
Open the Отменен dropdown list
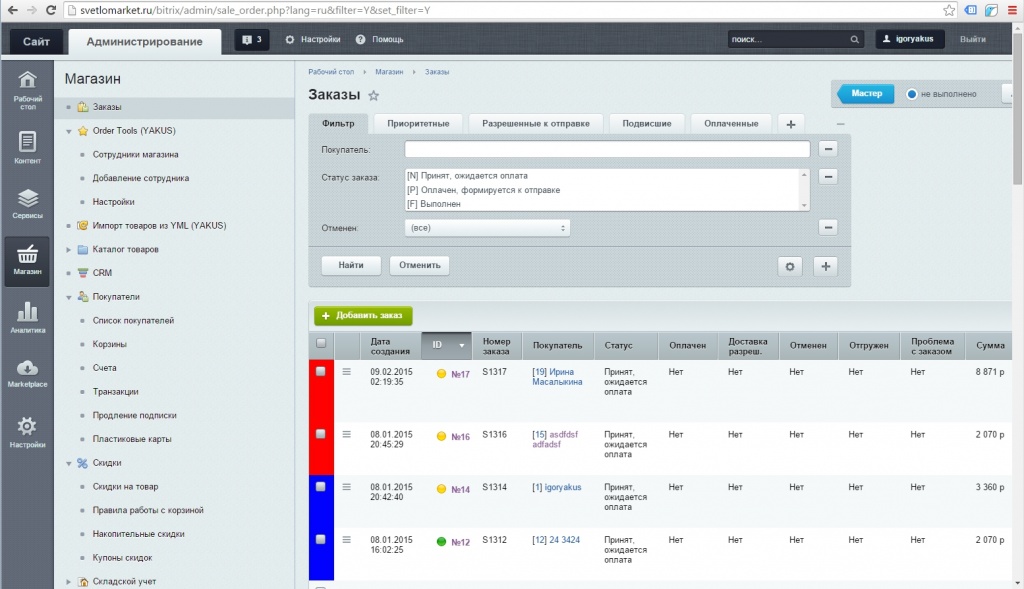(x=487, y=228)
